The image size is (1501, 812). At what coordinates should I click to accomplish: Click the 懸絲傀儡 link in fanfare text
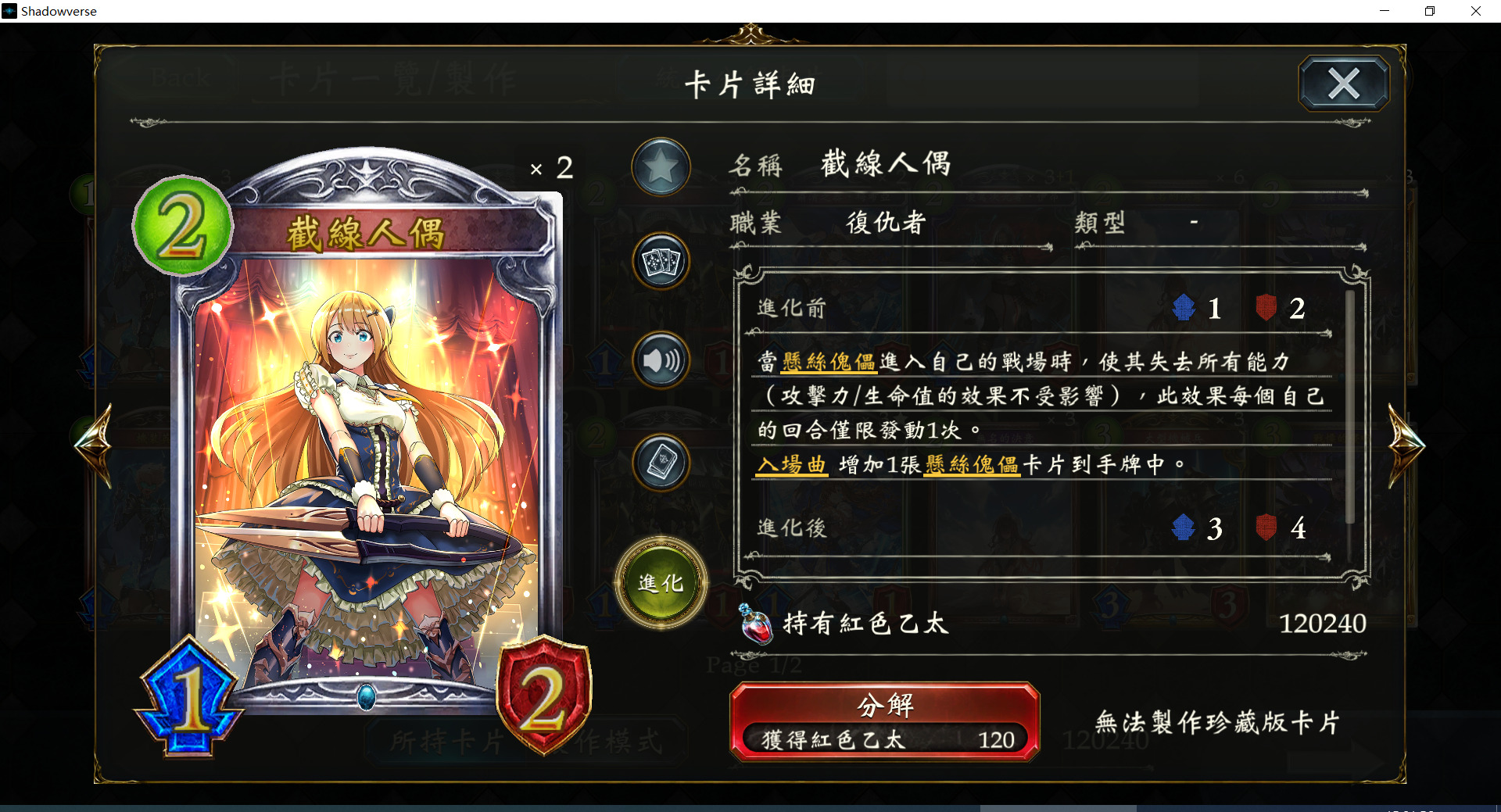(x=972, y=465)
